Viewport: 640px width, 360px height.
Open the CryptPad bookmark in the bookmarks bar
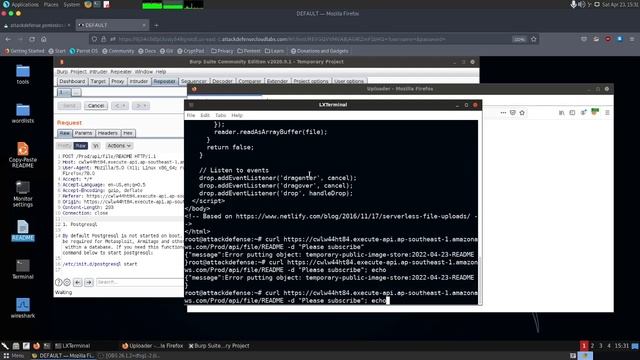191,51
